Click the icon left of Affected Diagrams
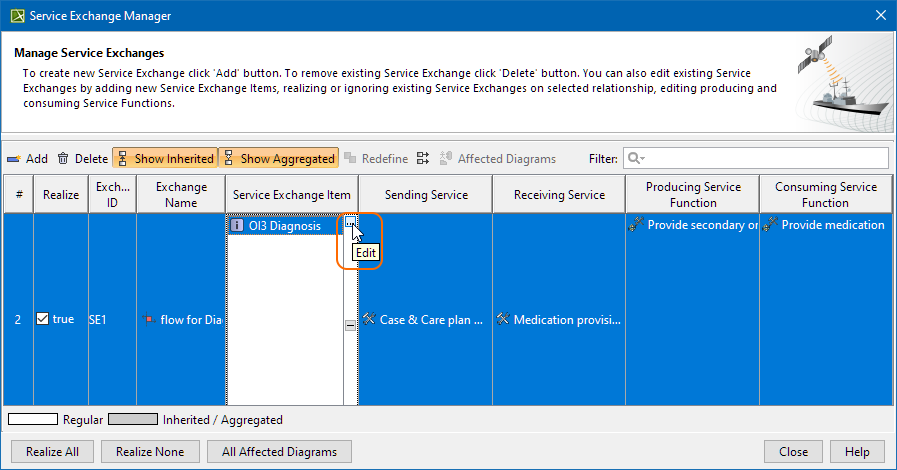Screen dimensions: 897x470 pos(422,158)
